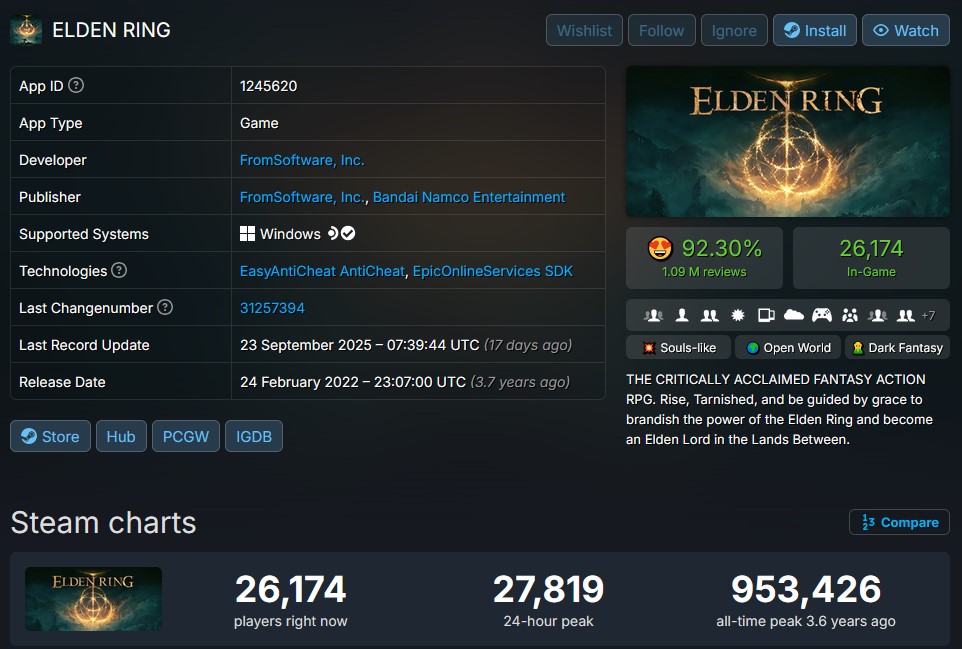Click the ELDEN RING thumbnail in Steam charts

pyautogui.click(x=93, y=599)
